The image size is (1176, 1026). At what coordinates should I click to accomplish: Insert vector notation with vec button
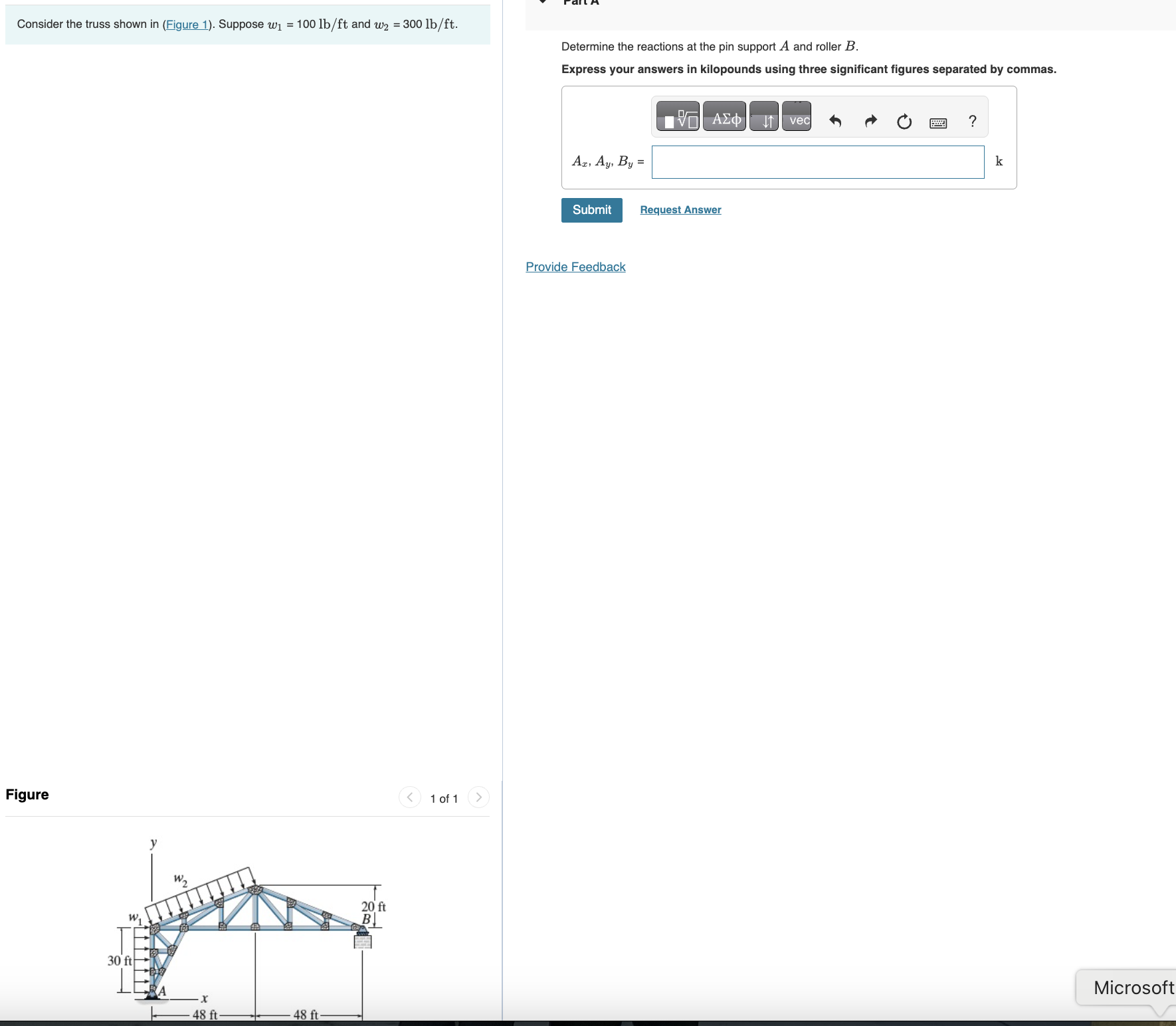797,116
